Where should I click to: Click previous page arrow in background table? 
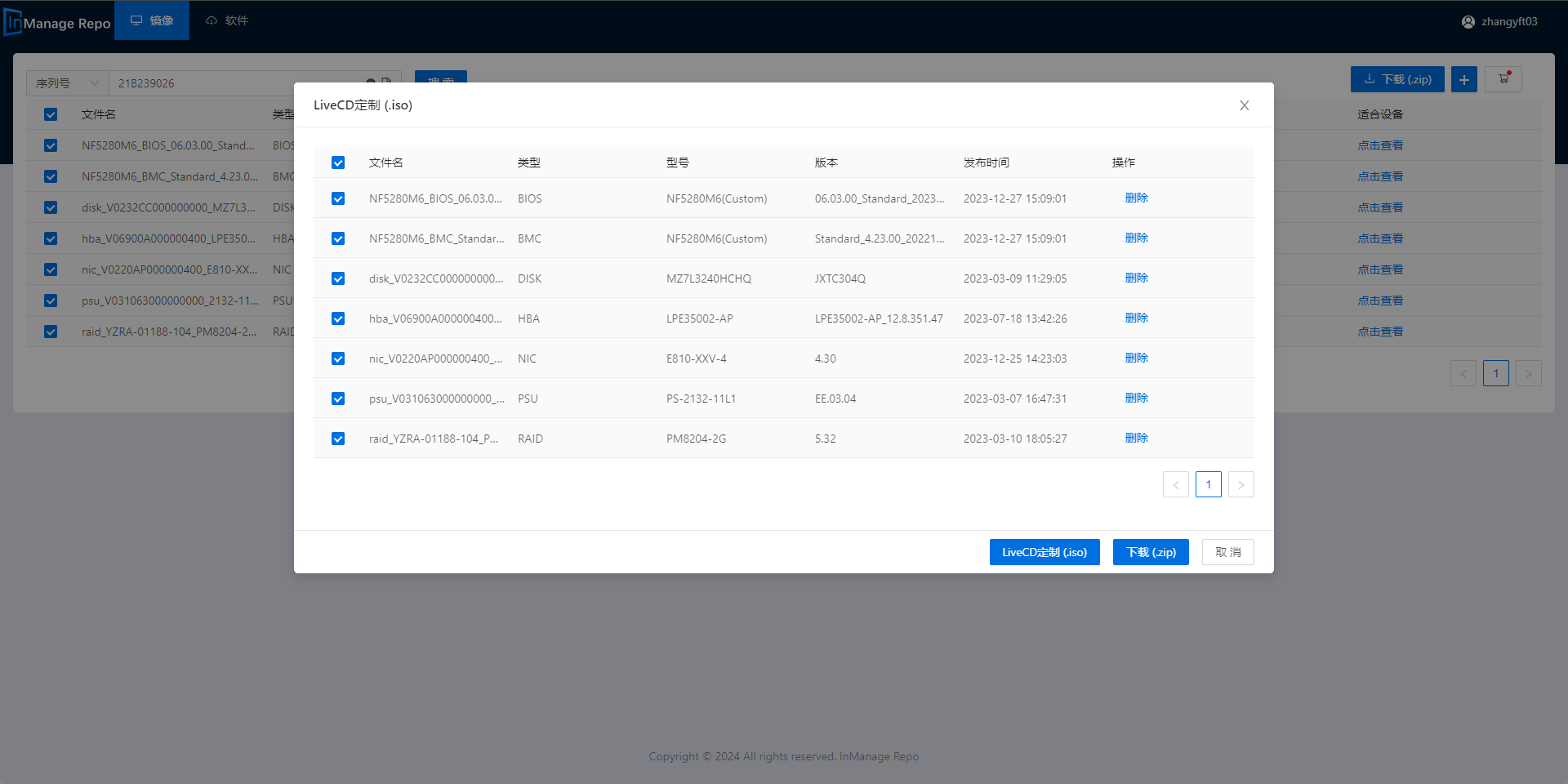coord(1463,373)
